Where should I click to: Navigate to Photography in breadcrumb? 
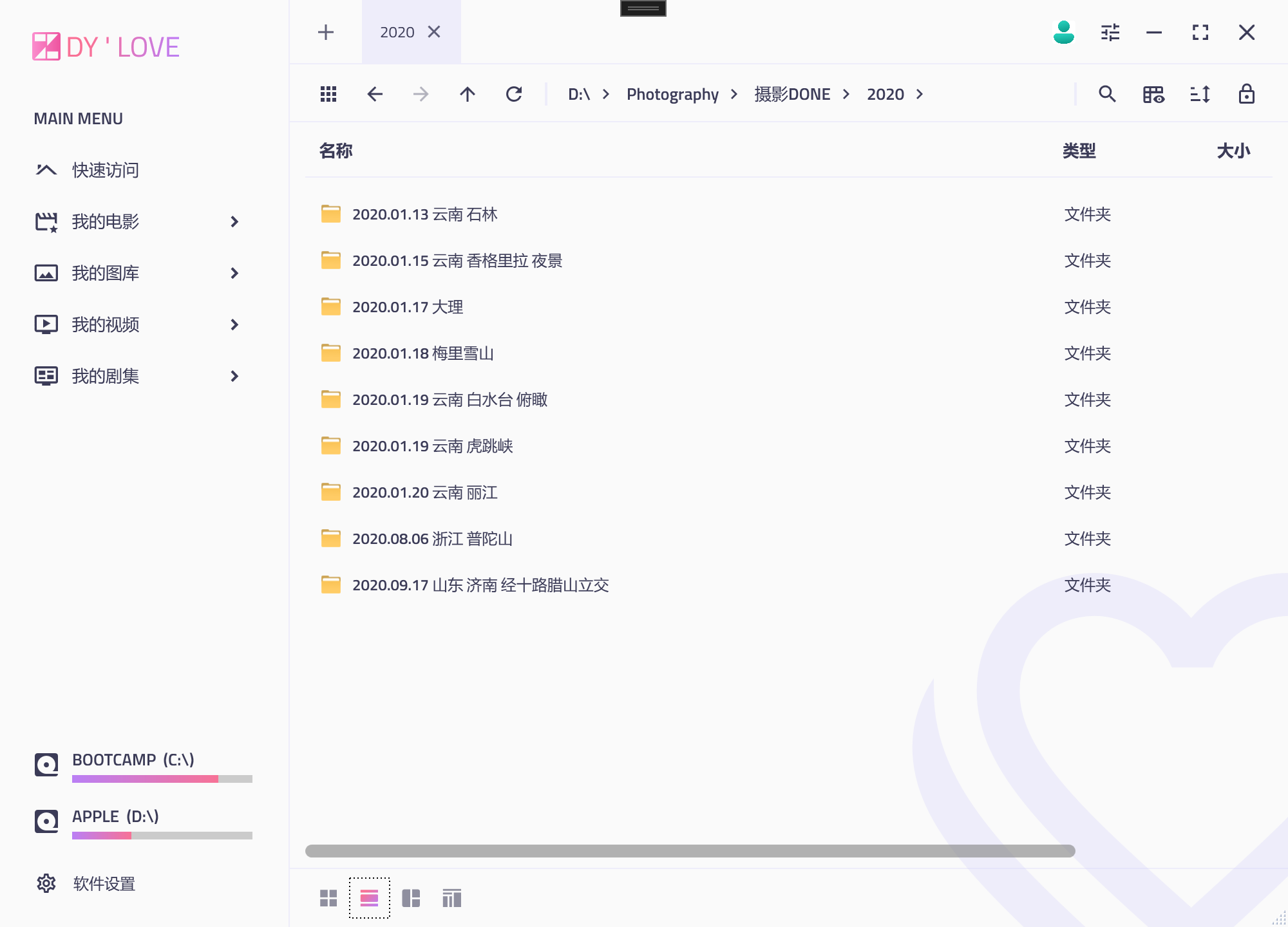672,95
